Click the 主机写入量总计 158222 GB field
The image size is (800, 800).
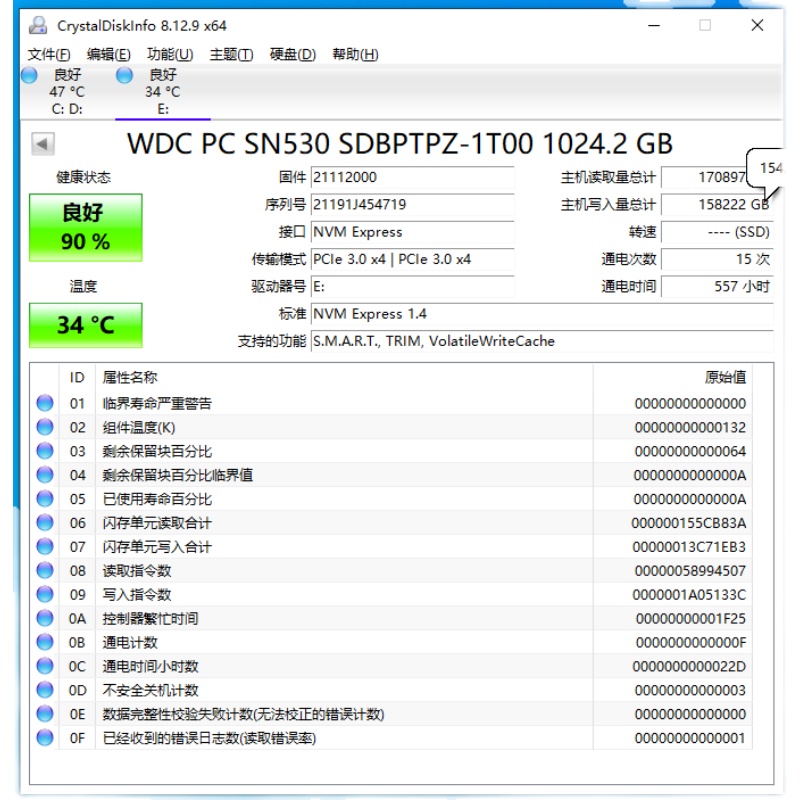coord(717,205)
